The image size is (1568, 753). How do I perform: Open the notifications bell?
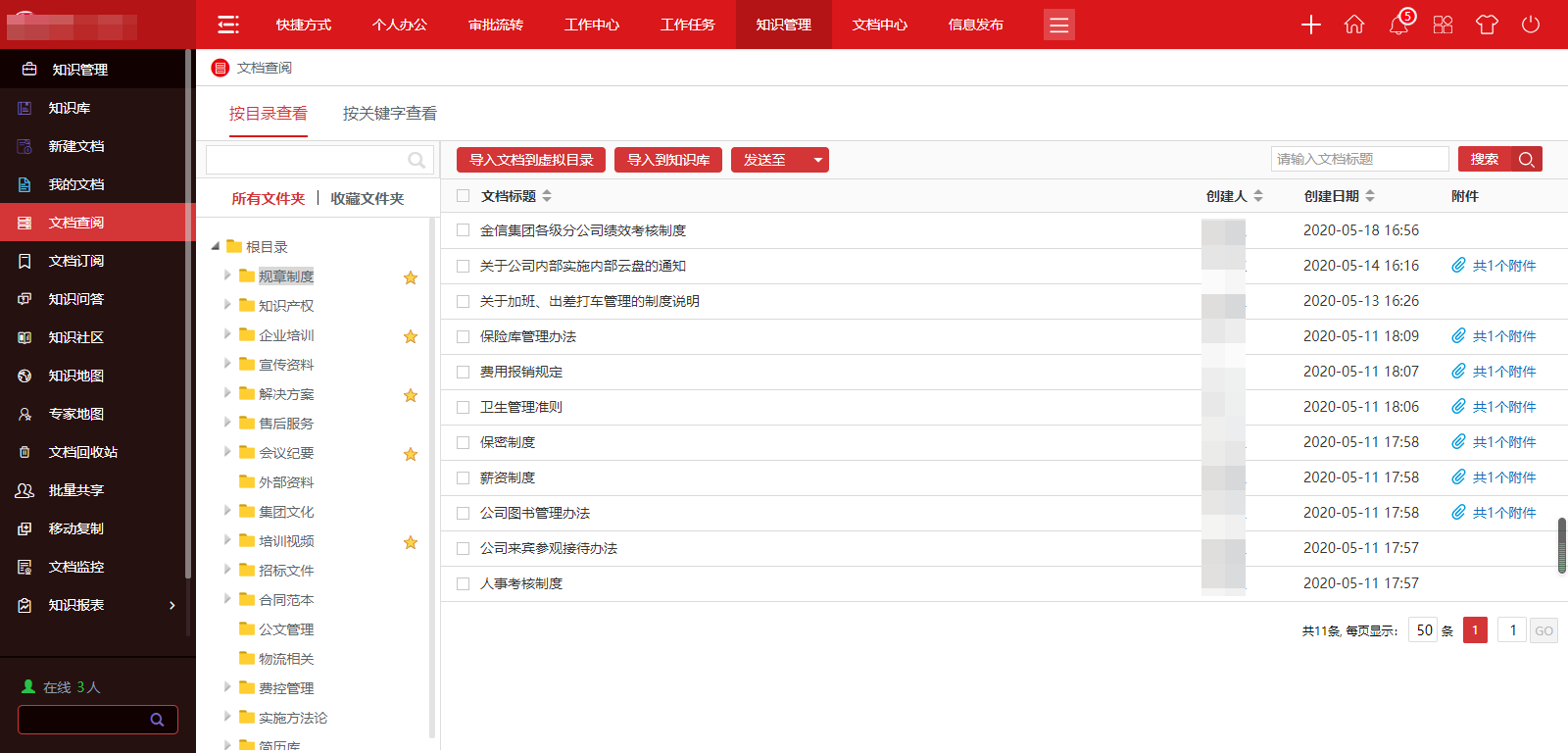tap(1398, 25)
